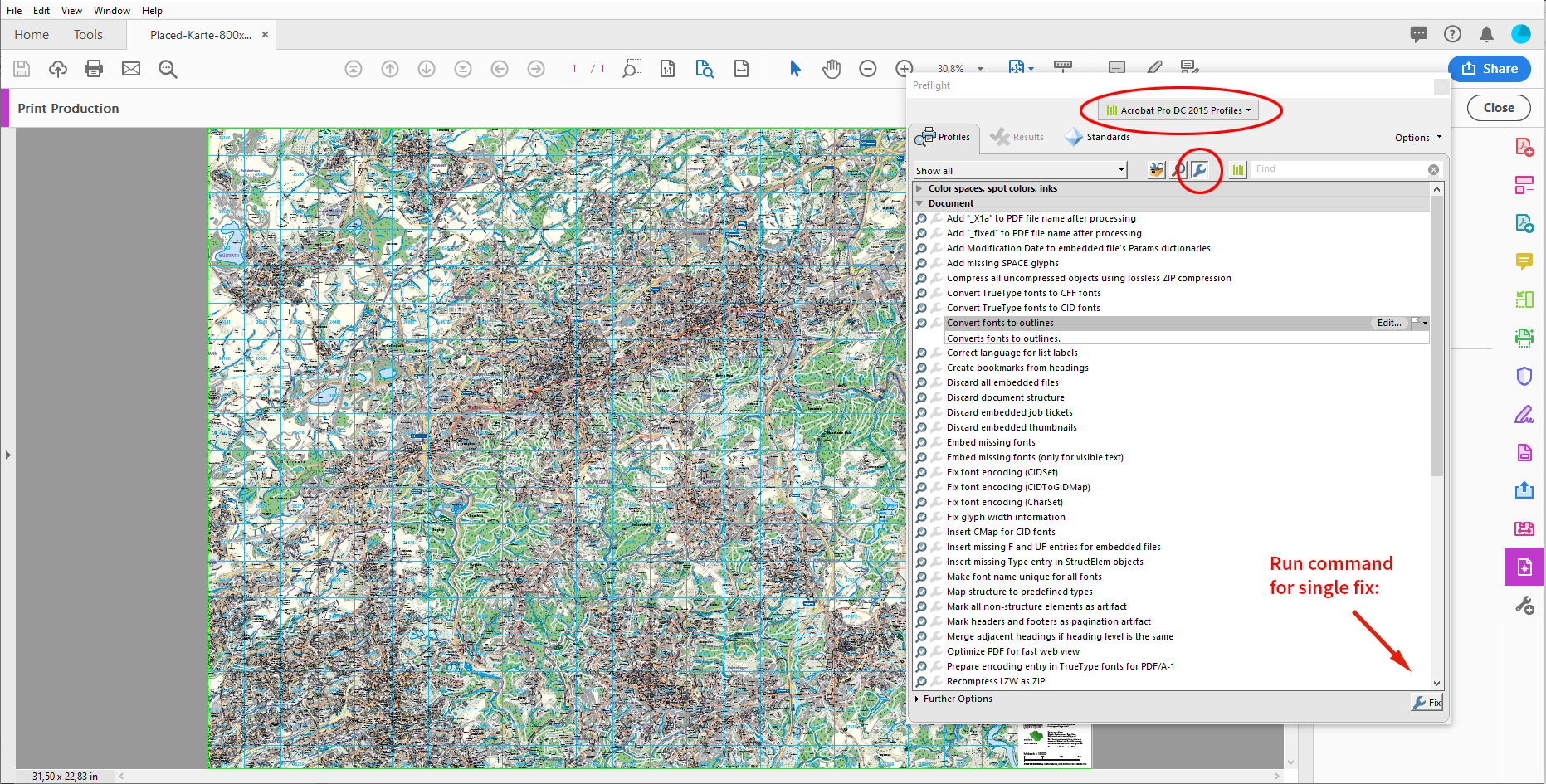Open the View menu

71,10
